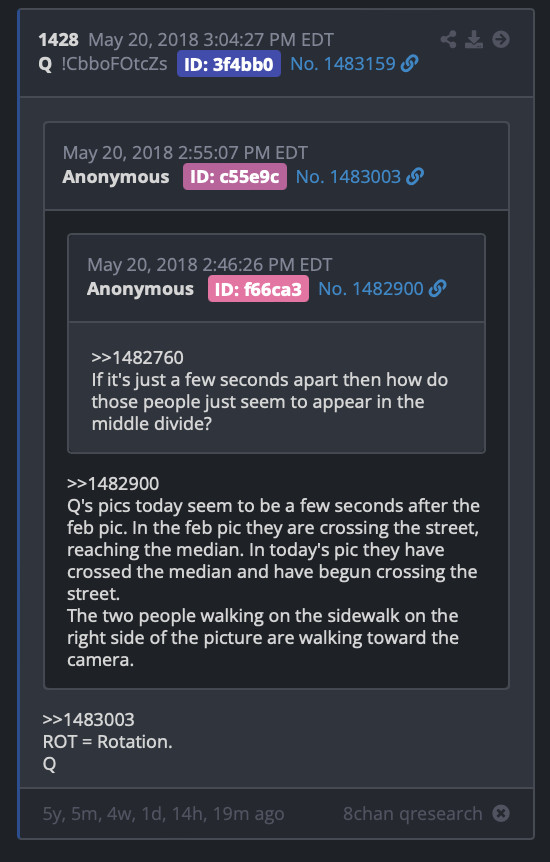Click the relative timestamp at the post footer
Viewport: 550px width, 862px height.
point(163,814)
